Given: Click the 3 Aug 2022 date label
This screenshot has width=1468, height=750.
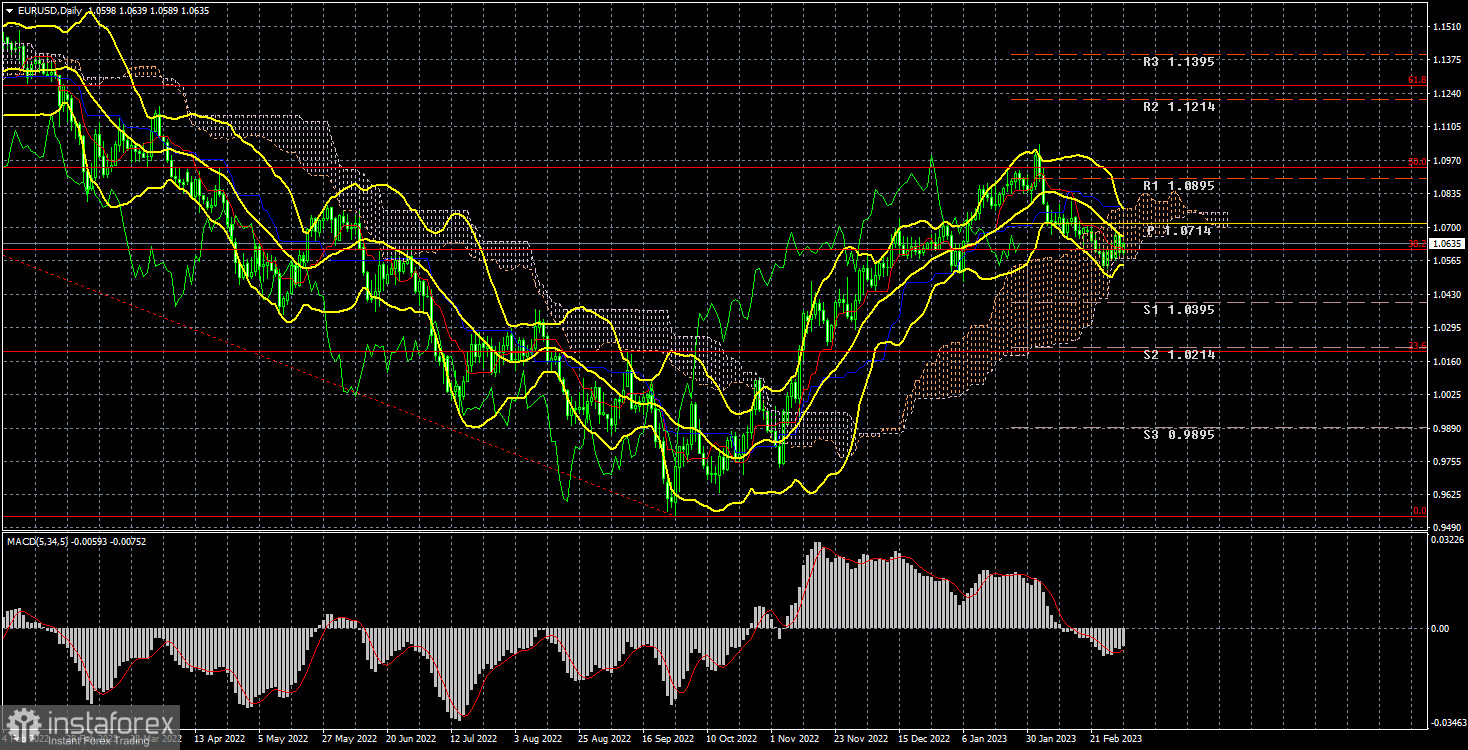Looking at the screenshot, I should click(x=539, y=739).
